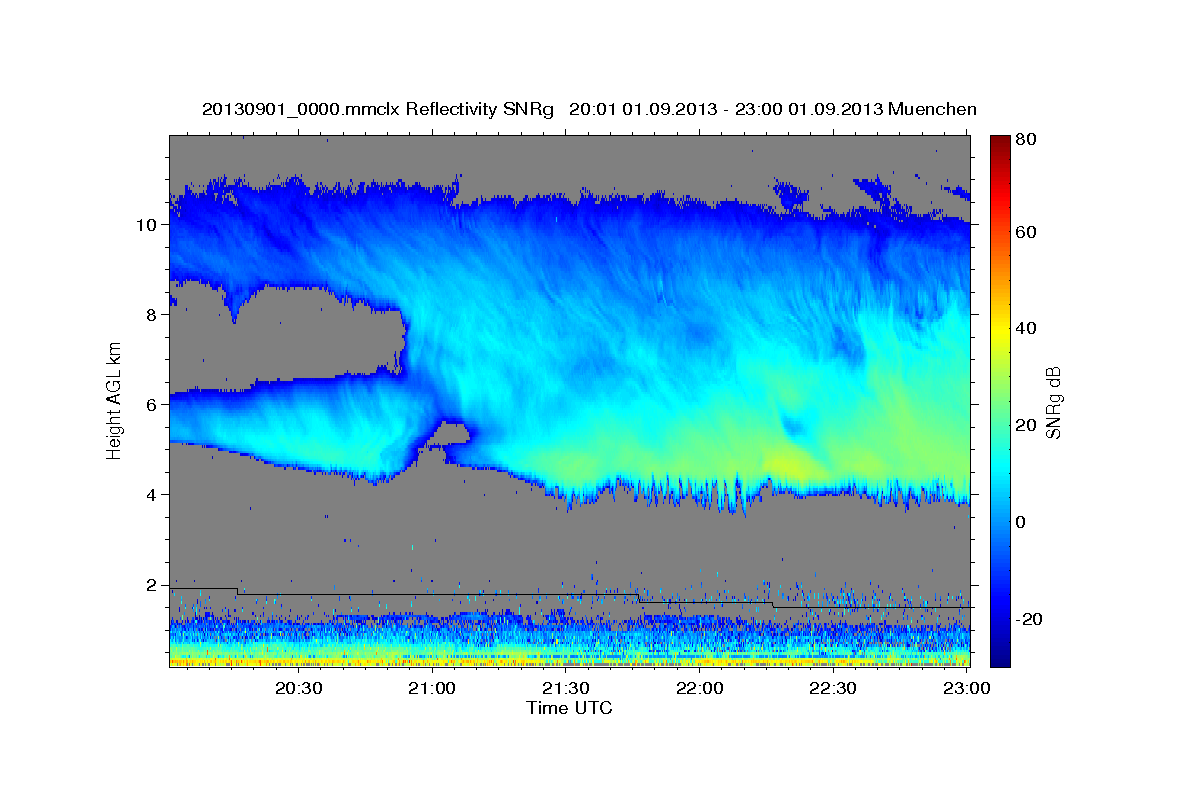Click the yellow near-ground reflectivity band at plot bottom
The height and width of the screenshot is (800, 1200).
(569, 660)
